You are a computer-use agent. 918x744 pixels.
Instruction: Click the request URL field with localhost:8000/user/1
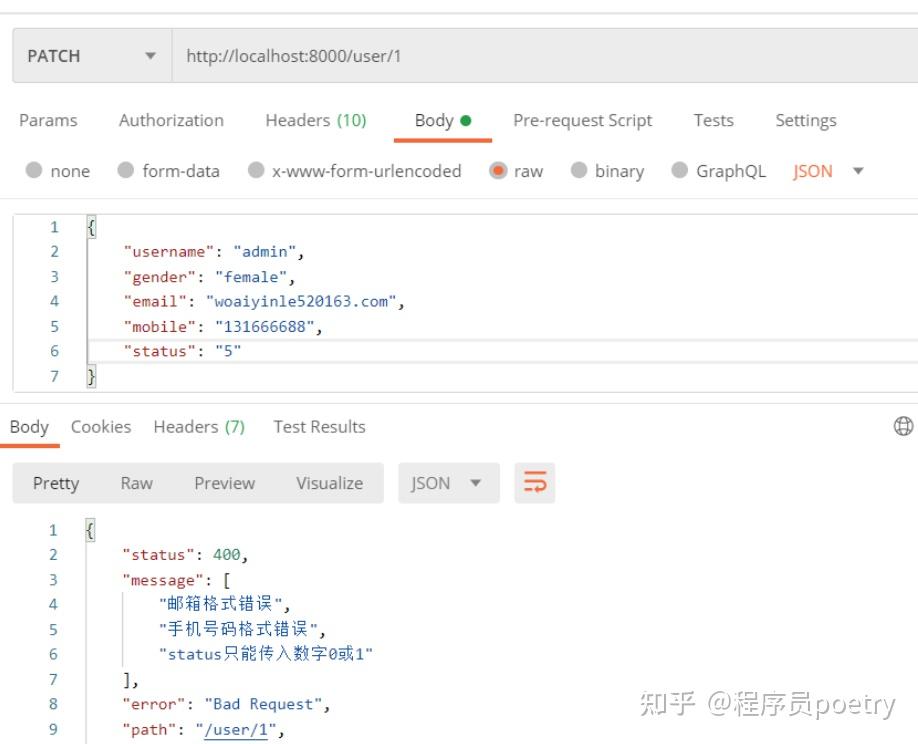[x=545, y=56]
